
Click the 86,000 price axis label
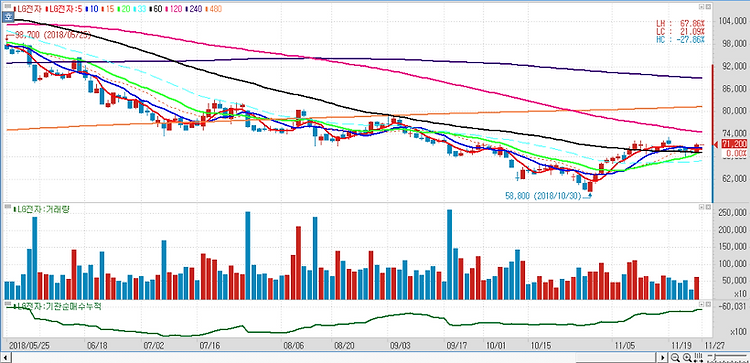click(735, 88)
